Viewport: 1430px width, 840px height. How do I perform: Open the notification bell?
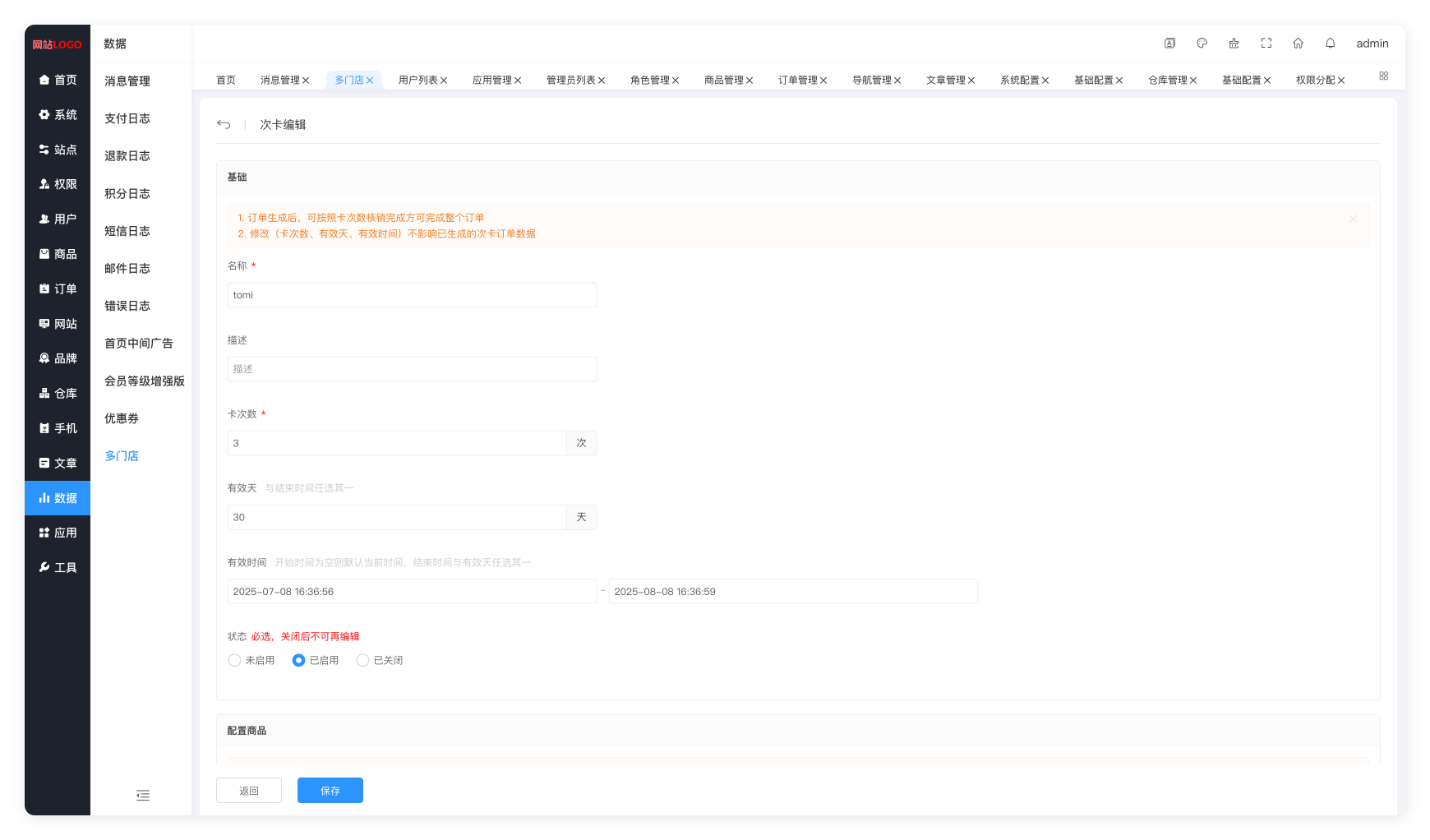(x=1330, y=44)
